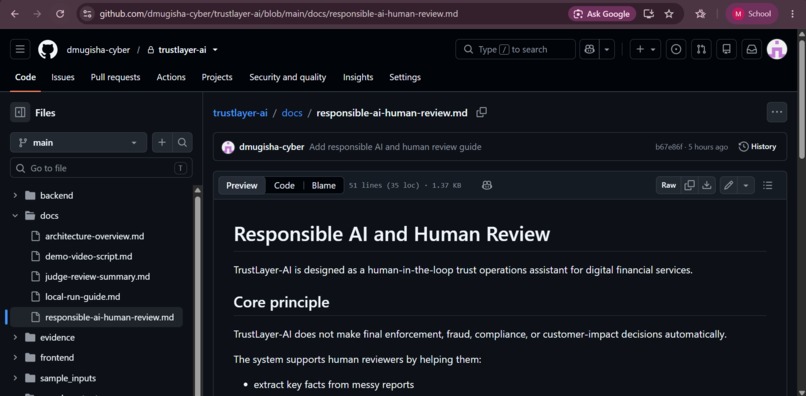Open pull requests icon in header
Screen dimensions: 806x396
click(x=701, y=49)
